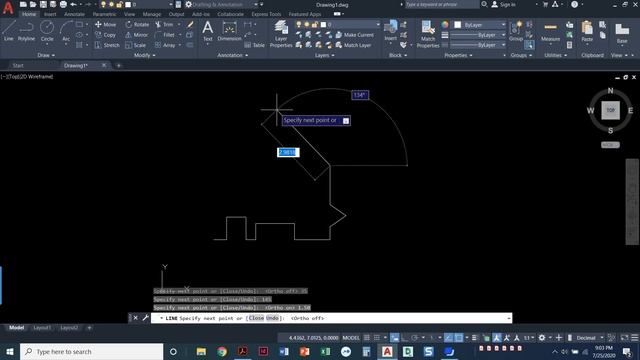This screenshot has height=360, width=640.
Task: Click the Paste clipboard tool
Action: point(587,31)
